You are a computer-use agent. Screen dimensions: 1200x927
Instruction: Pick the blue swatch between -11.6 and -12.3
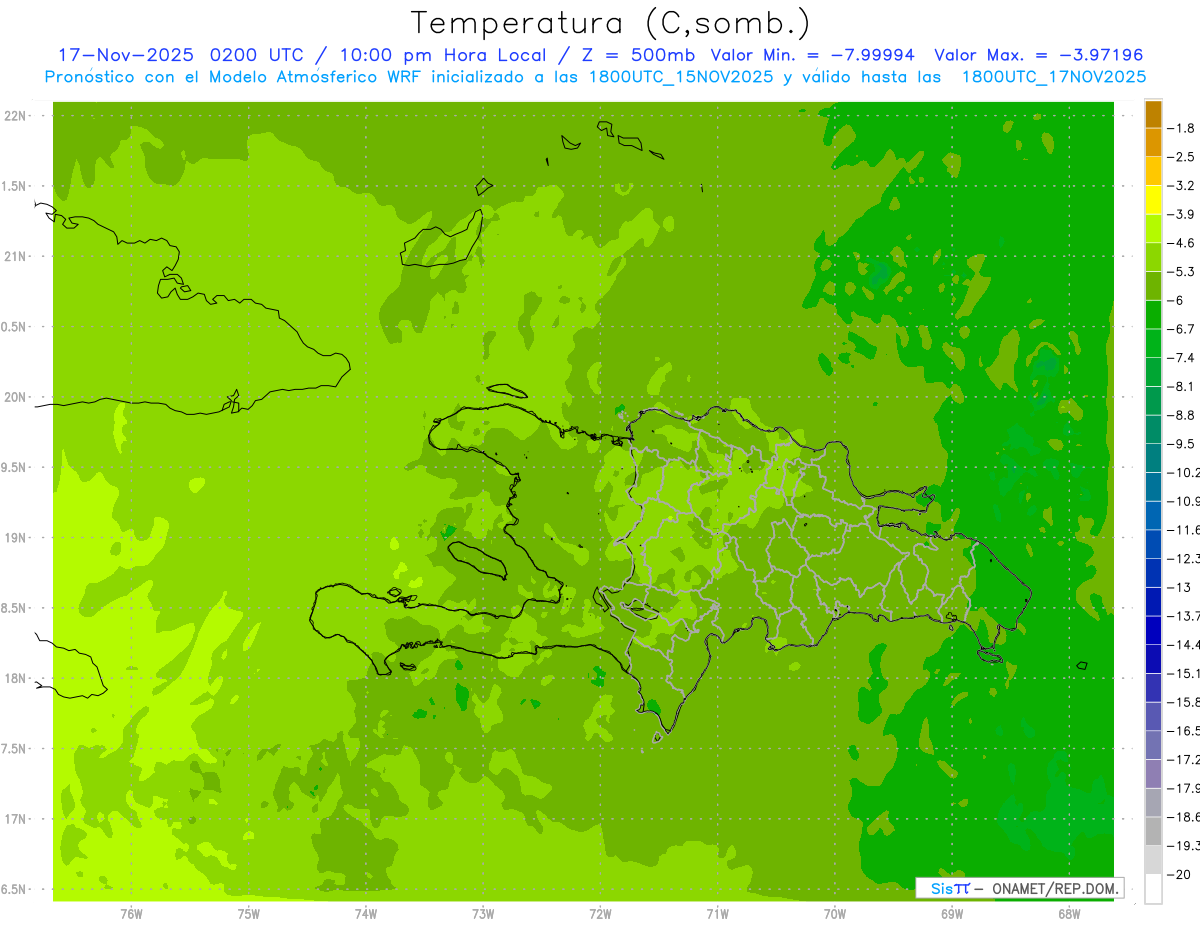(x=1153, y=544)
